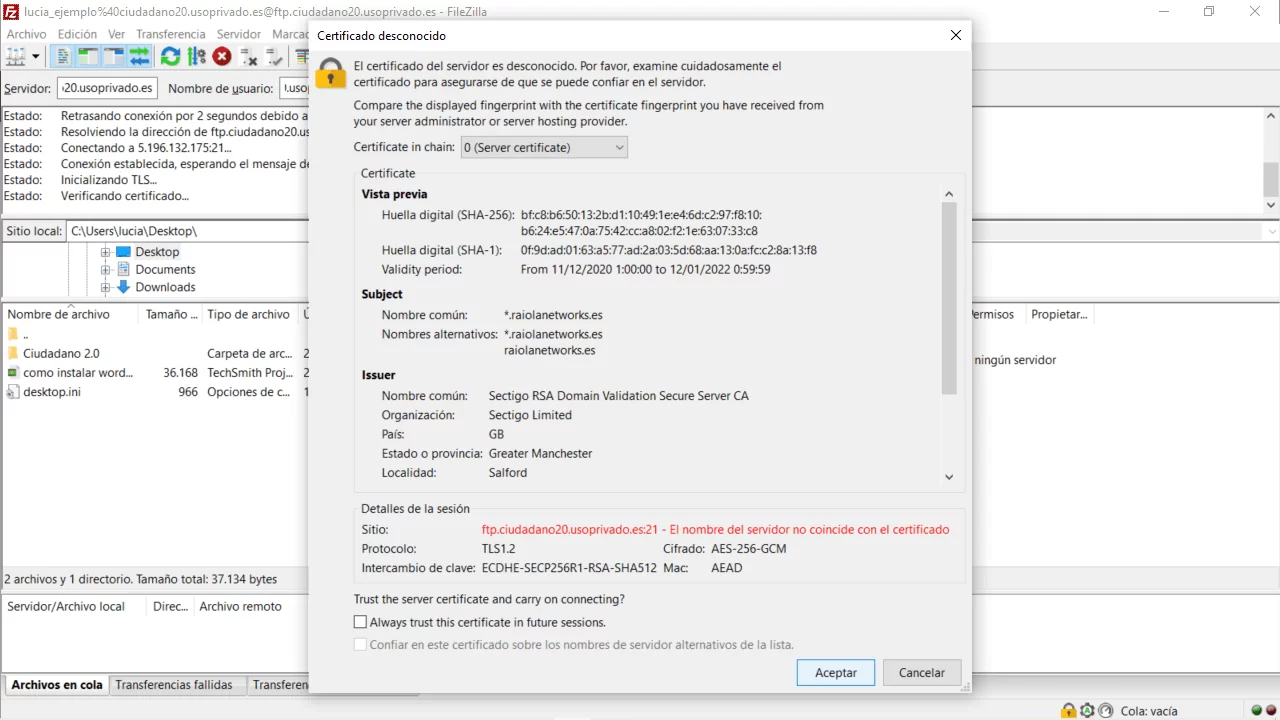Open the Archivo menu
Screen dimensions: 1280x720
click(x=27, y=34)
